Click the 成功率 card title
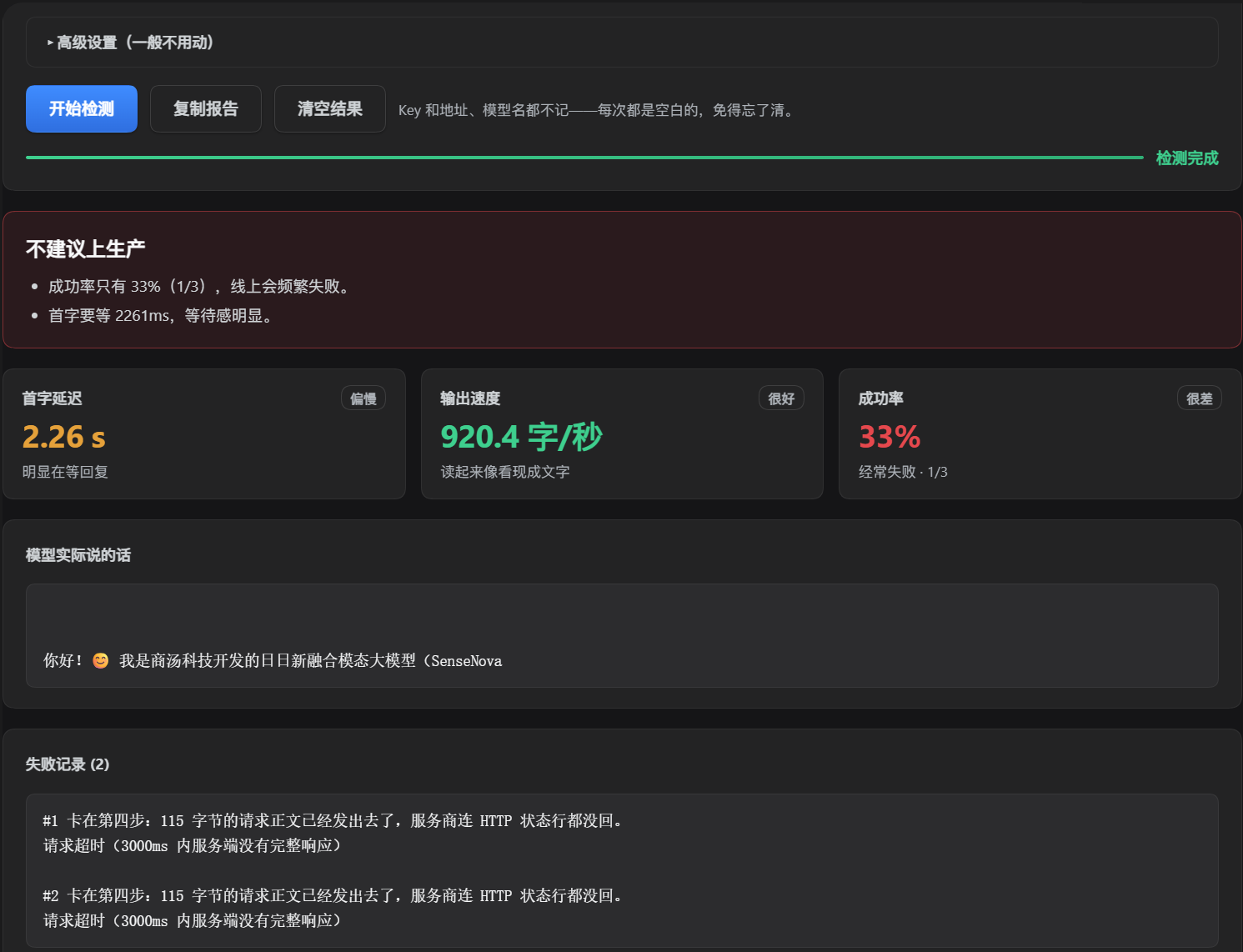 coord(881,398)
